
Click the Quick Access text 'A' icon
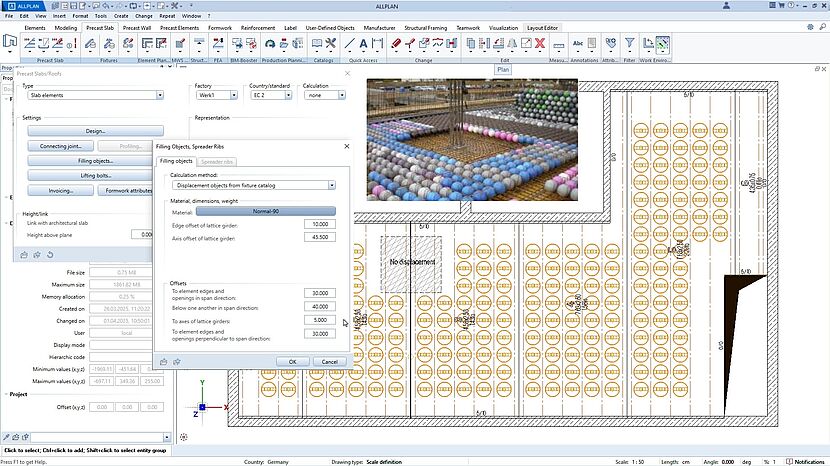(363, 44)
